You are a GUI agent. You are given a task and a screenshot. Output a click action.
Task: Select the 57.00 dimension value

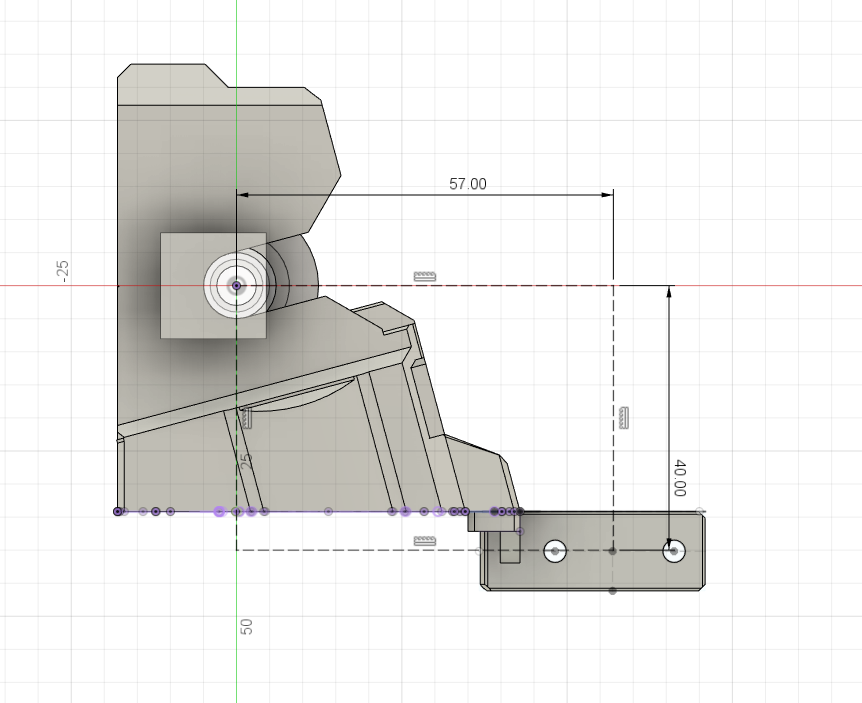470,183
